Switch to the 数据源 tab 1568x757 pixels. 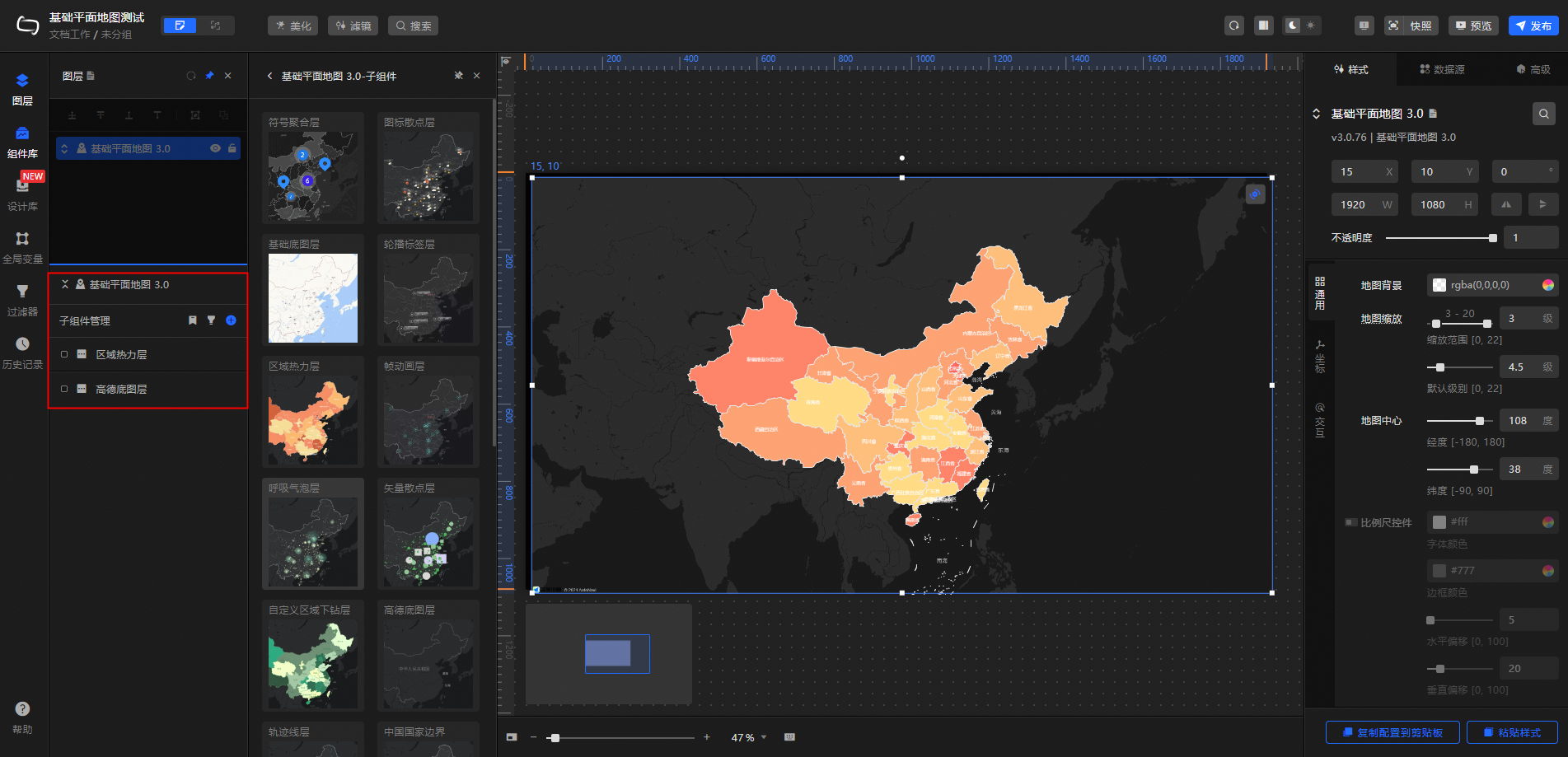1442,70
